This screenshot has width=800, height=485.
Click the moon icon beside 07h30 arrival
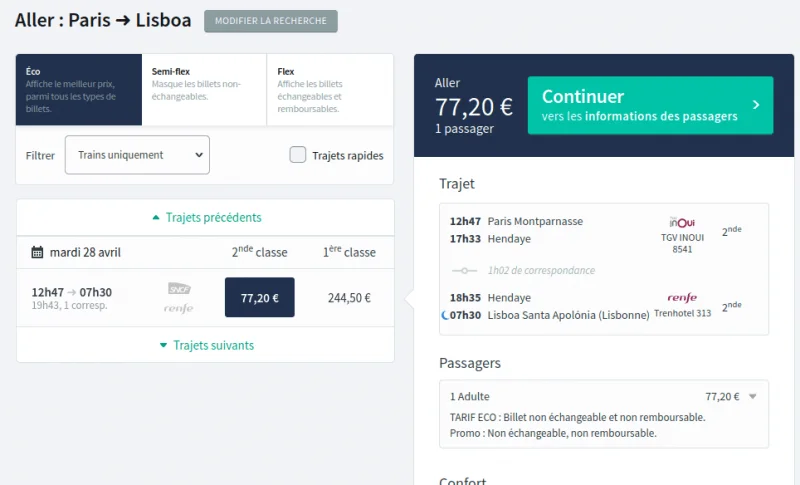pyautogui.click(x=445, y=315)
